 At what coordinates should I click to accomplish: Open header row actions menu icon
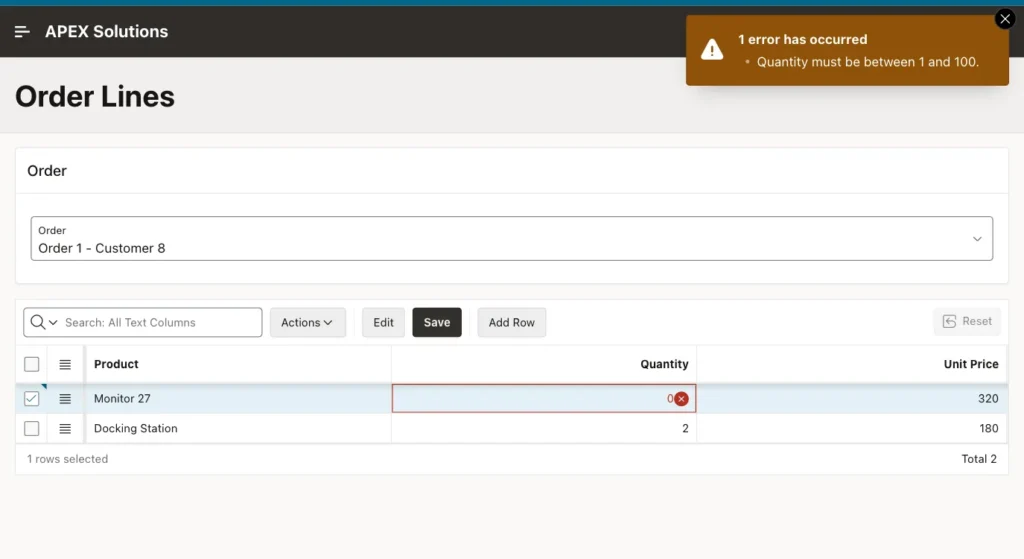coord(65,364)
